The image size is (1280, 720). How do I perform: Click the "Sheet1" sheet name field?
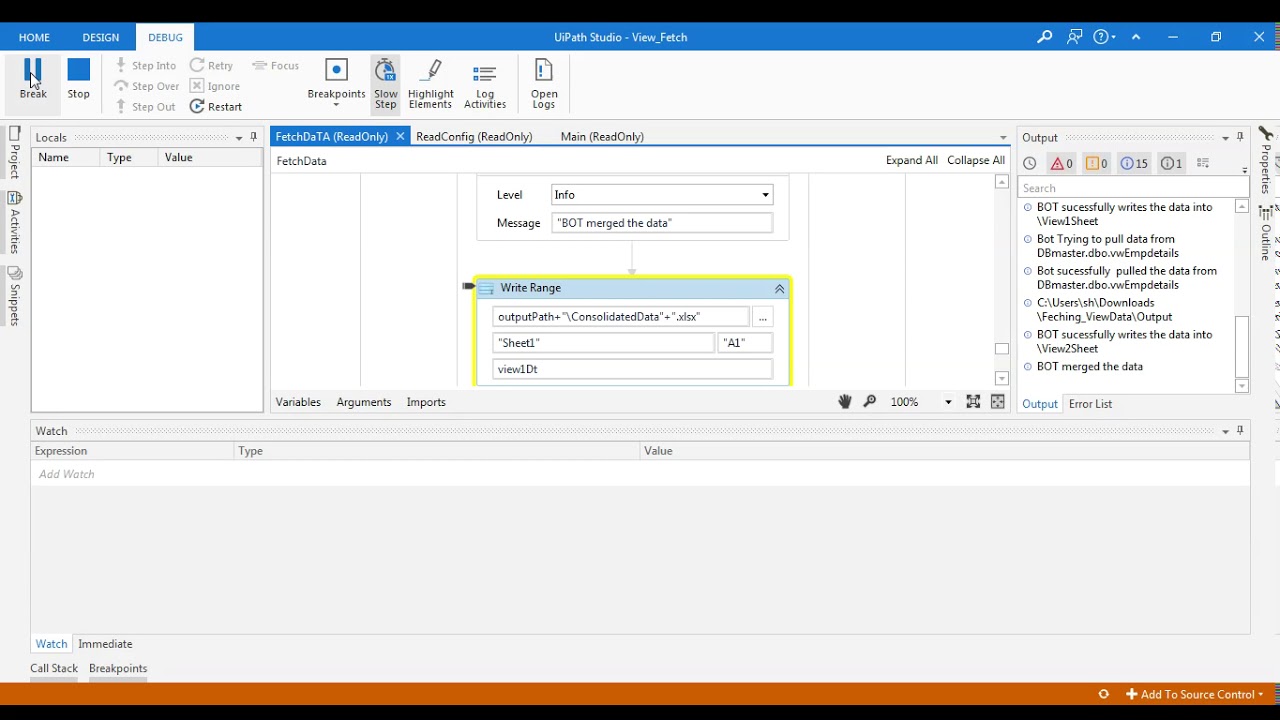click(x=604, y=343)
